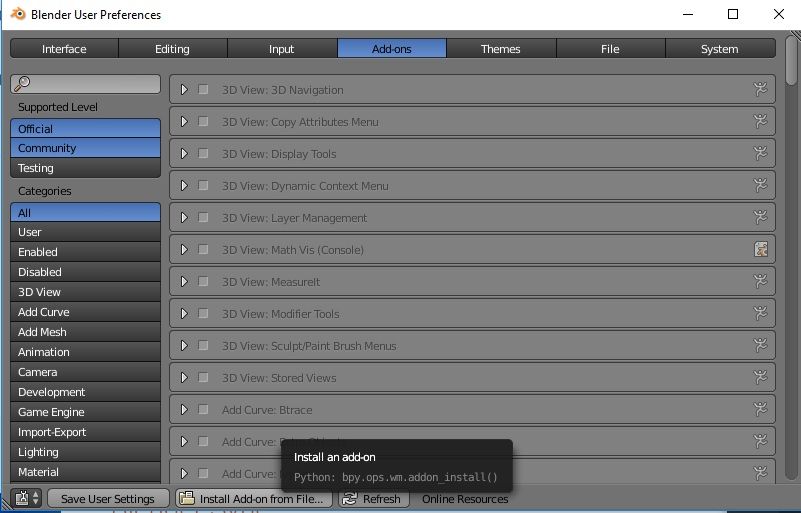Enable the MeasureIt add-on checkbox
Image resolution: width=801 pixels, height=513 pixels.
tap(203, 282)
